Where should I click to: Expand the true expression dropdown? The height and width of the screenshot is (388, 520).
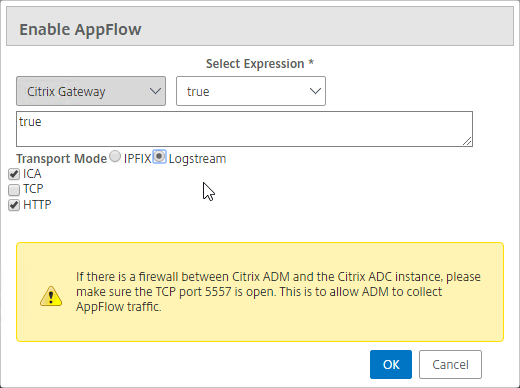click(x=251, y=91)
